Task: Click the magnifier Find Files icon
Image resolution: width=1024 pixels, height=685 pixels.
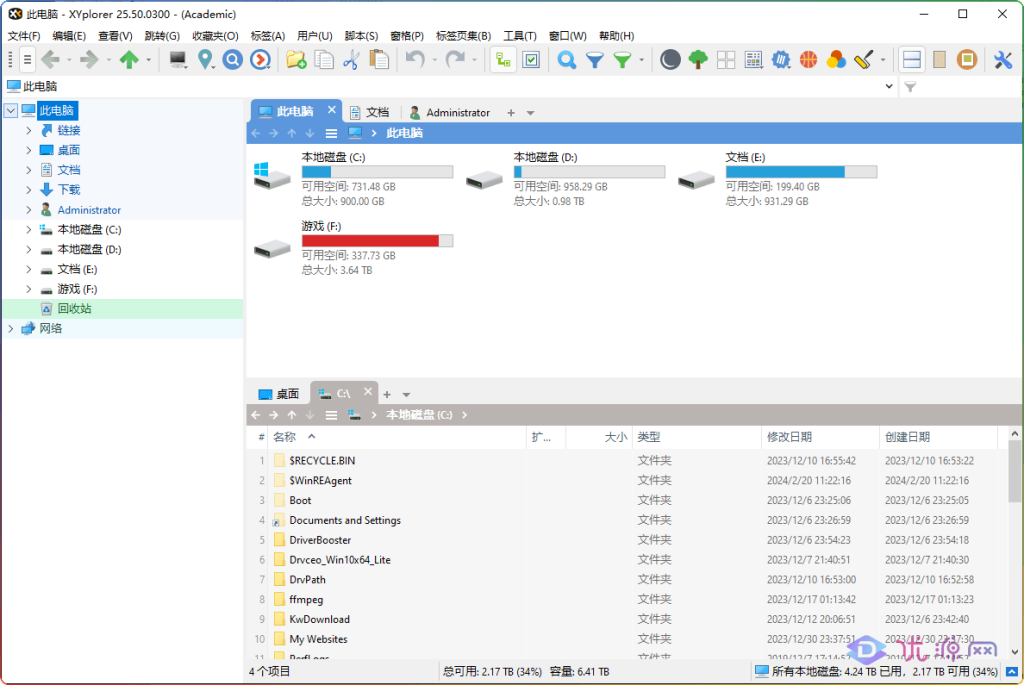Action: tap(566, 60)
